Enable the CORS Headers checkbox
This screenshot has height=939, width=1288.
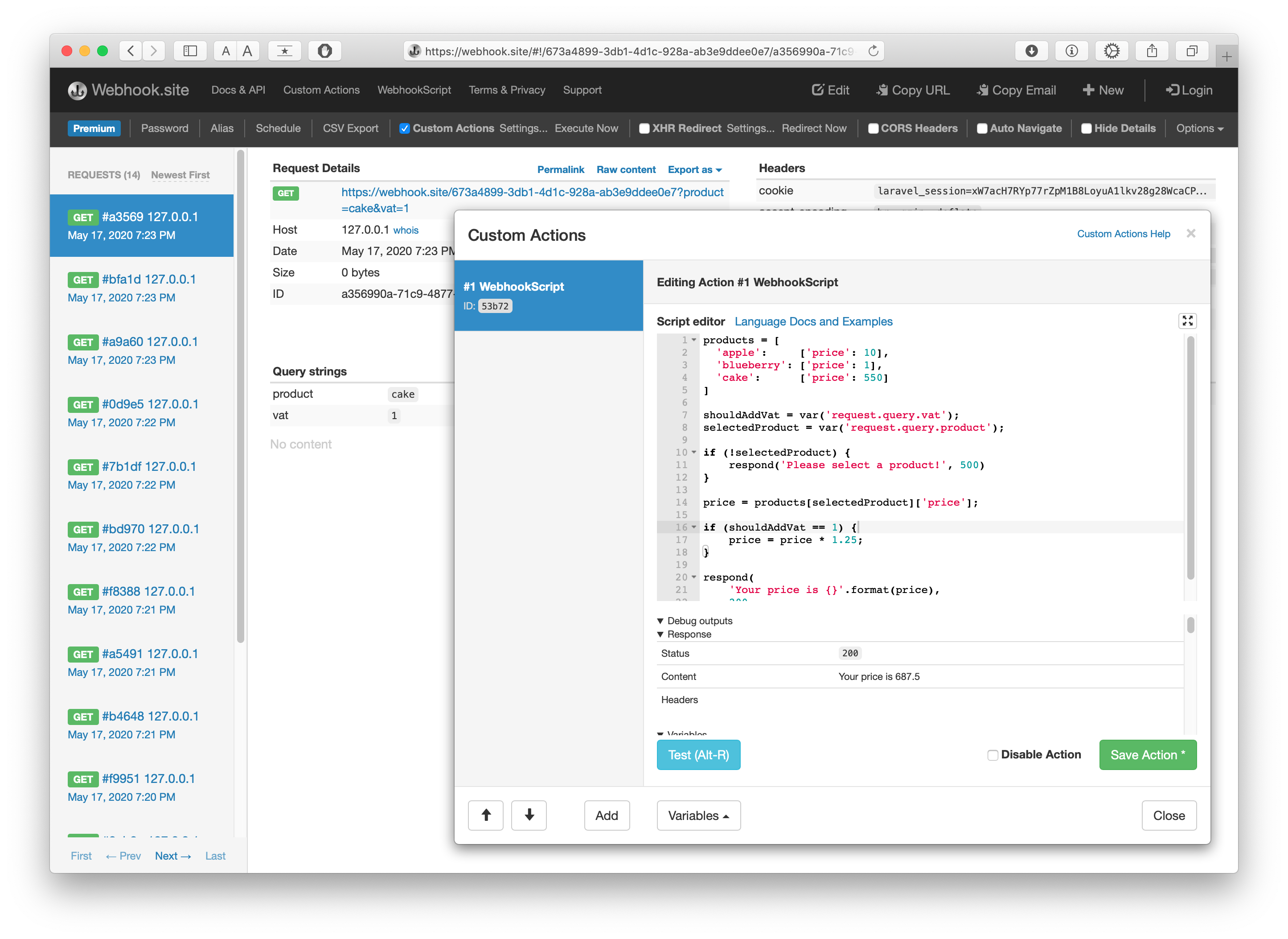[x=873, y=128]
